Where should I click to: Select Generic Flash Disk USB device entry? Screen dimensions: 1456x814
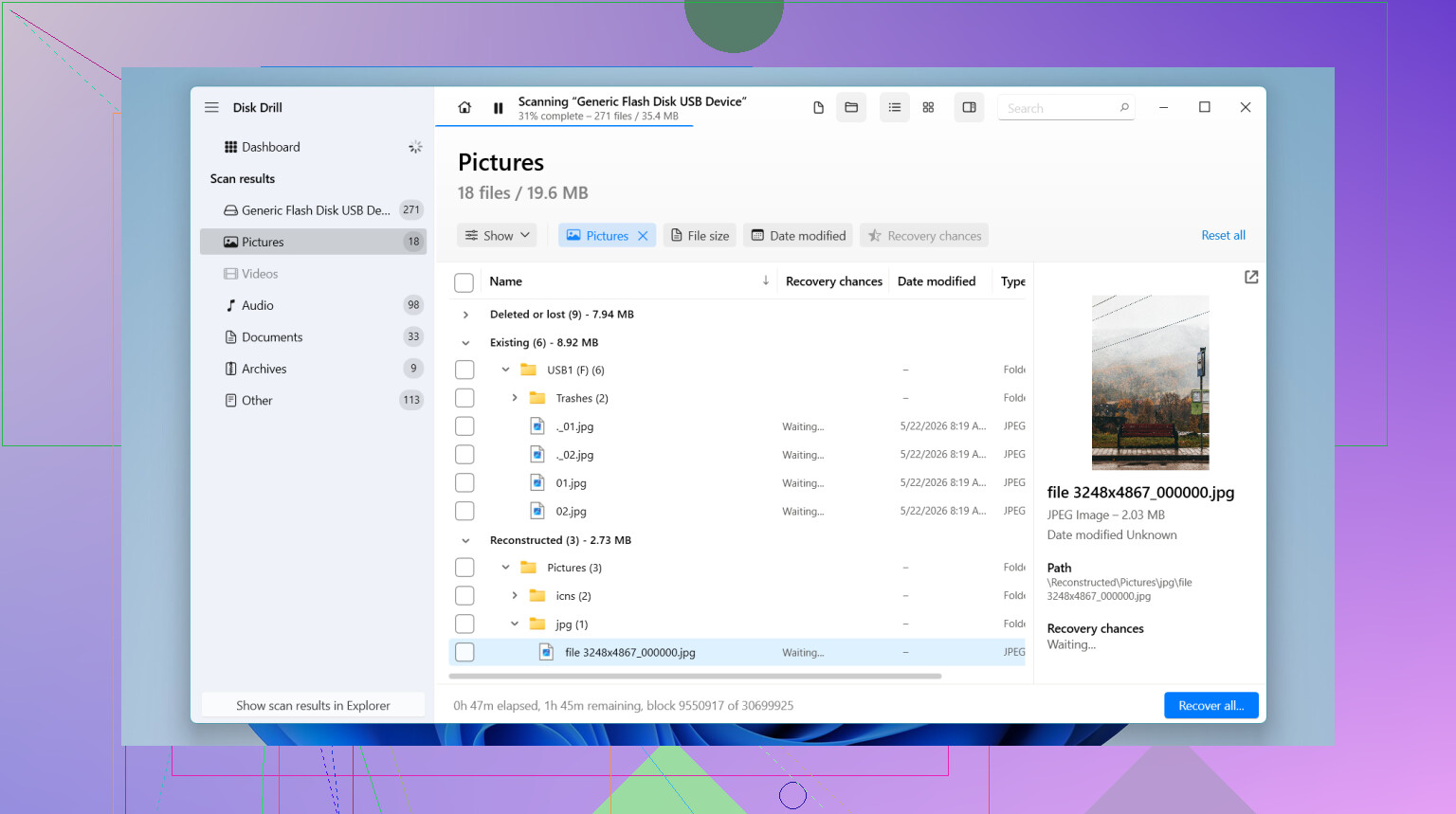tap(313, 210)
